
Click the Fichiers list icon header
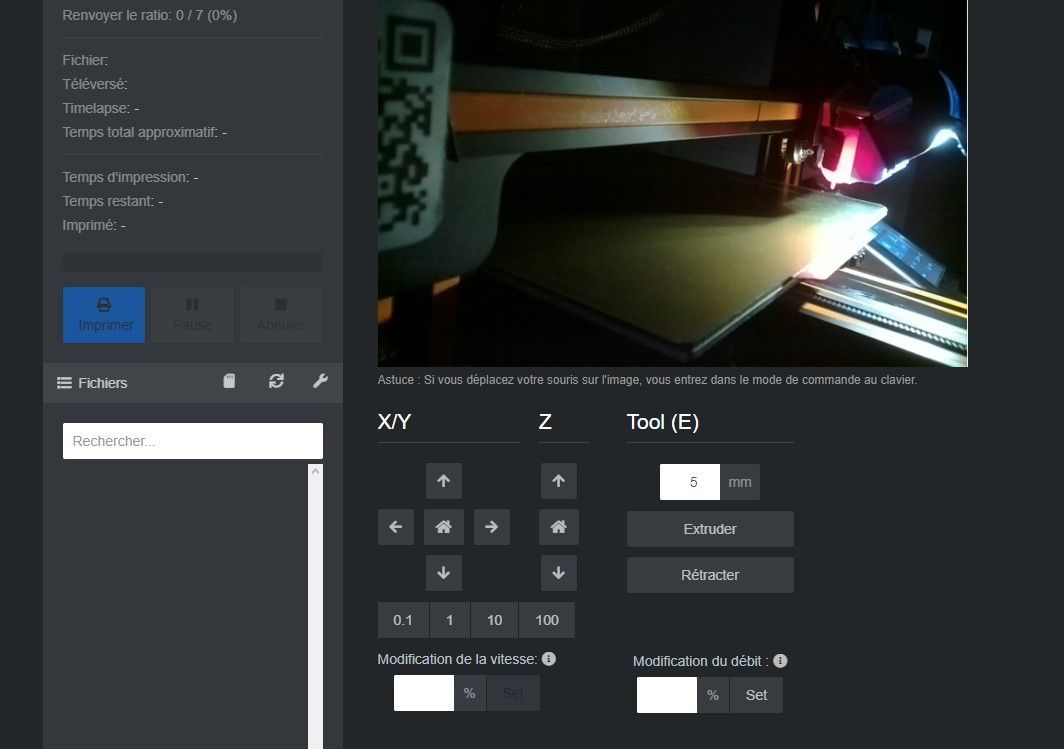[64, 383]
